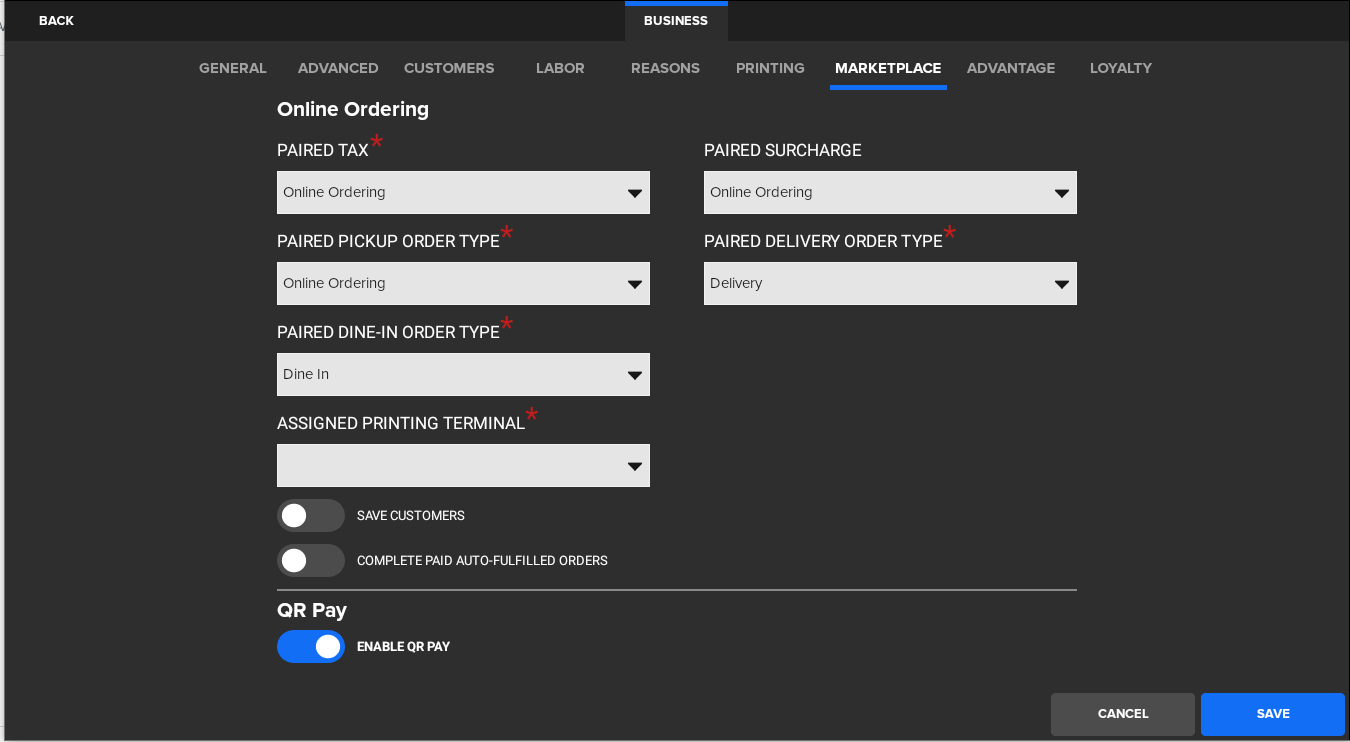1350x742 pixels.
Task: Switch to the Labor tab
Action: (560, 68)
